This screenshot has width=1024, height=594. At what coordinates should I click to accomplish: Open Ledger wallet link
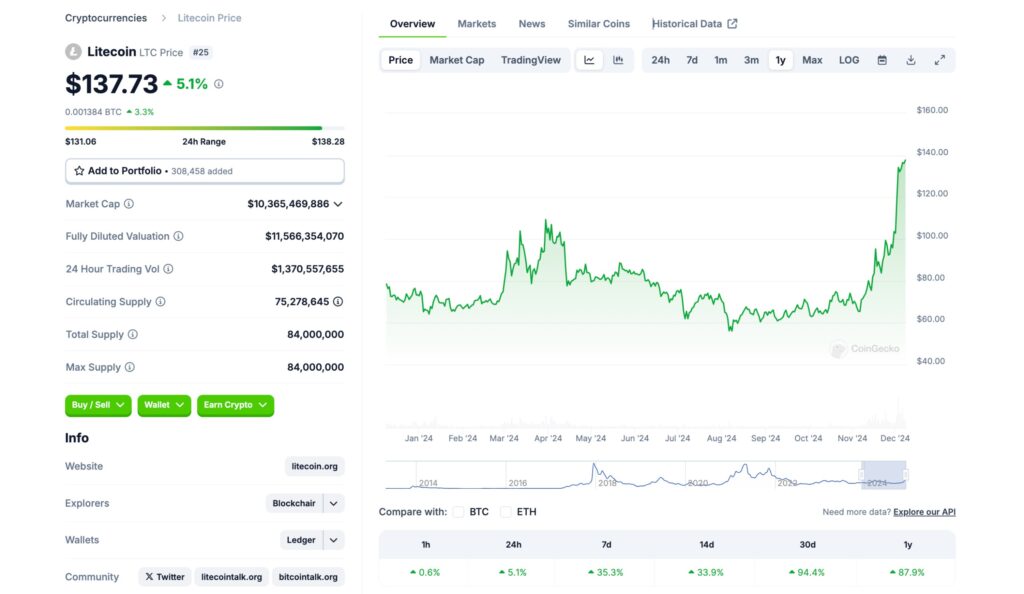coord(300,540)
